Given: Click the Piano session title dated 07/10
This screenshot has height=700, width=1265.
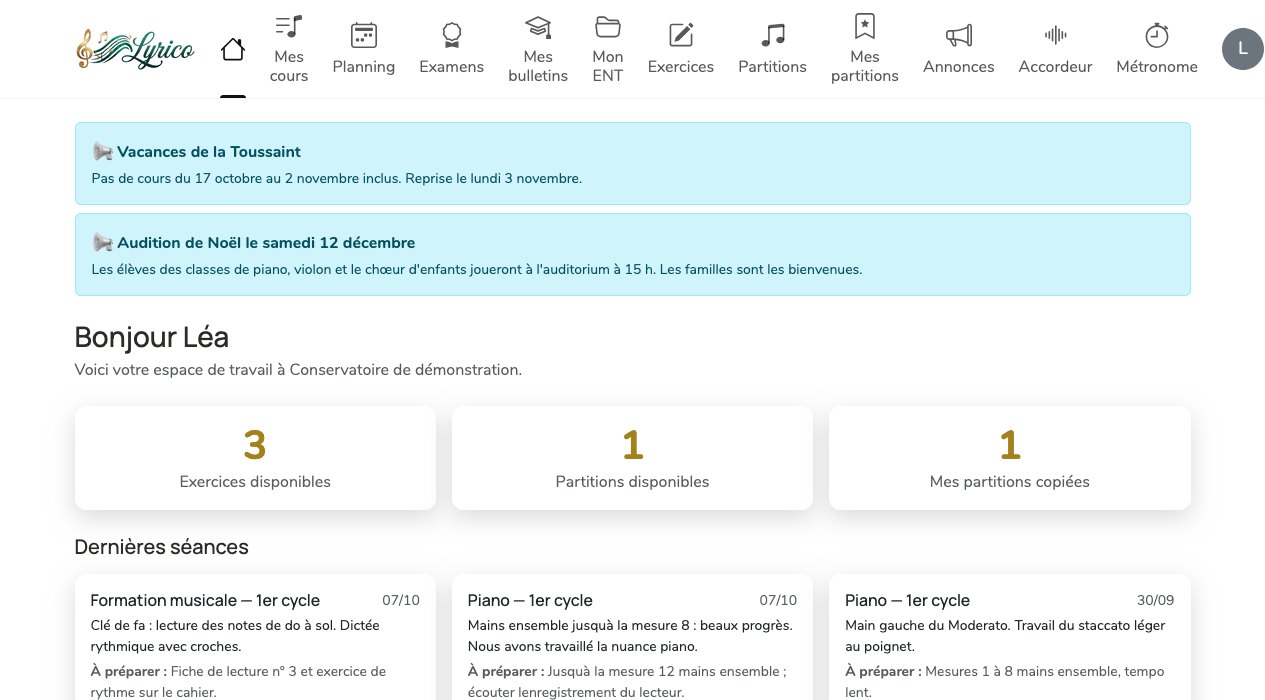Looking at the screenshot, I should [530, 601].
